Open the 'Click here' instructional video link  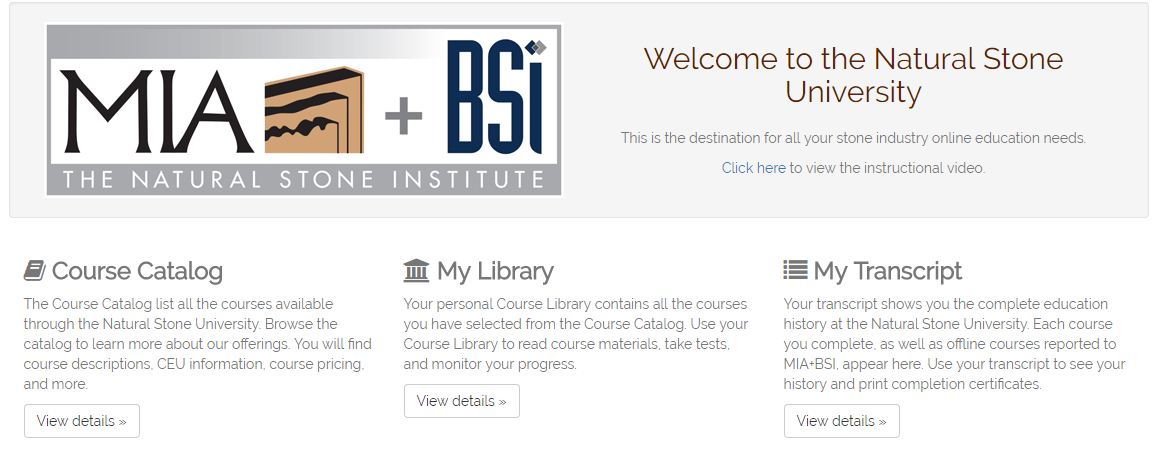(x=753, y=168)
